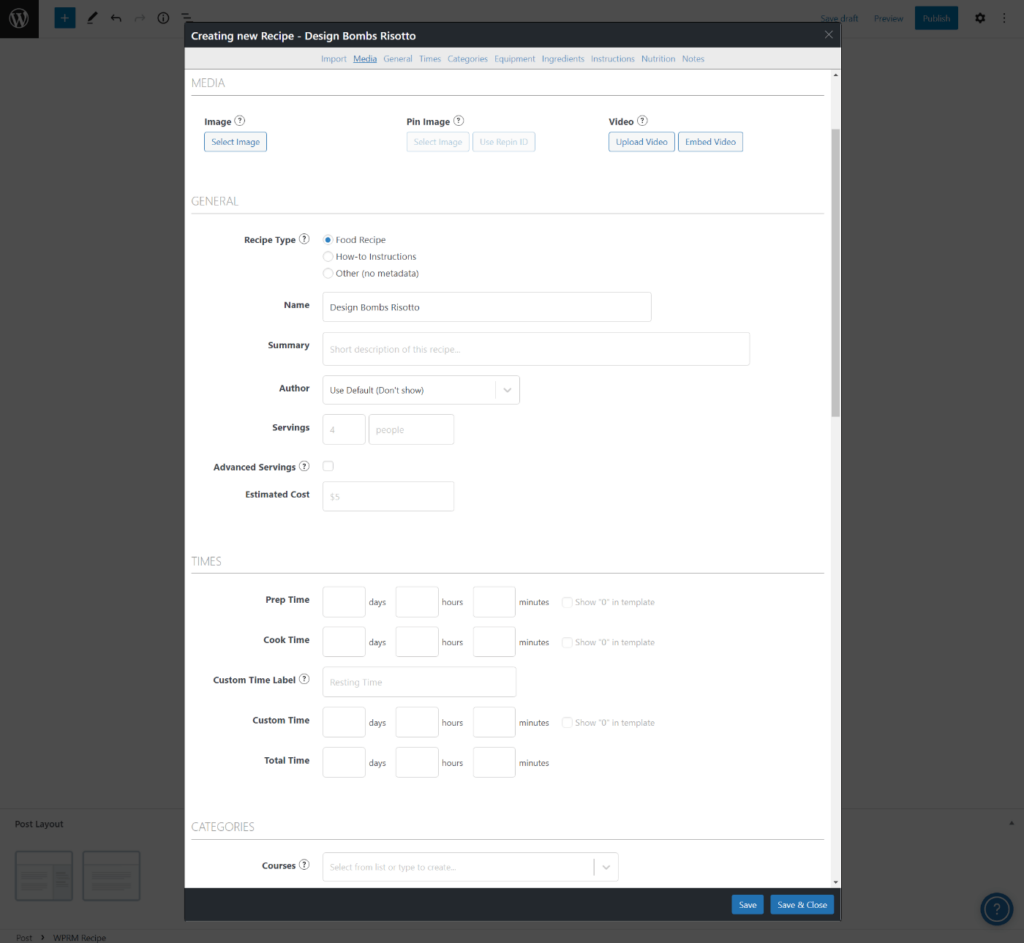The height and width of the screenshot is (943, 1024).
Task: Click the Save & Close button
Action: [x=802, y=904]
